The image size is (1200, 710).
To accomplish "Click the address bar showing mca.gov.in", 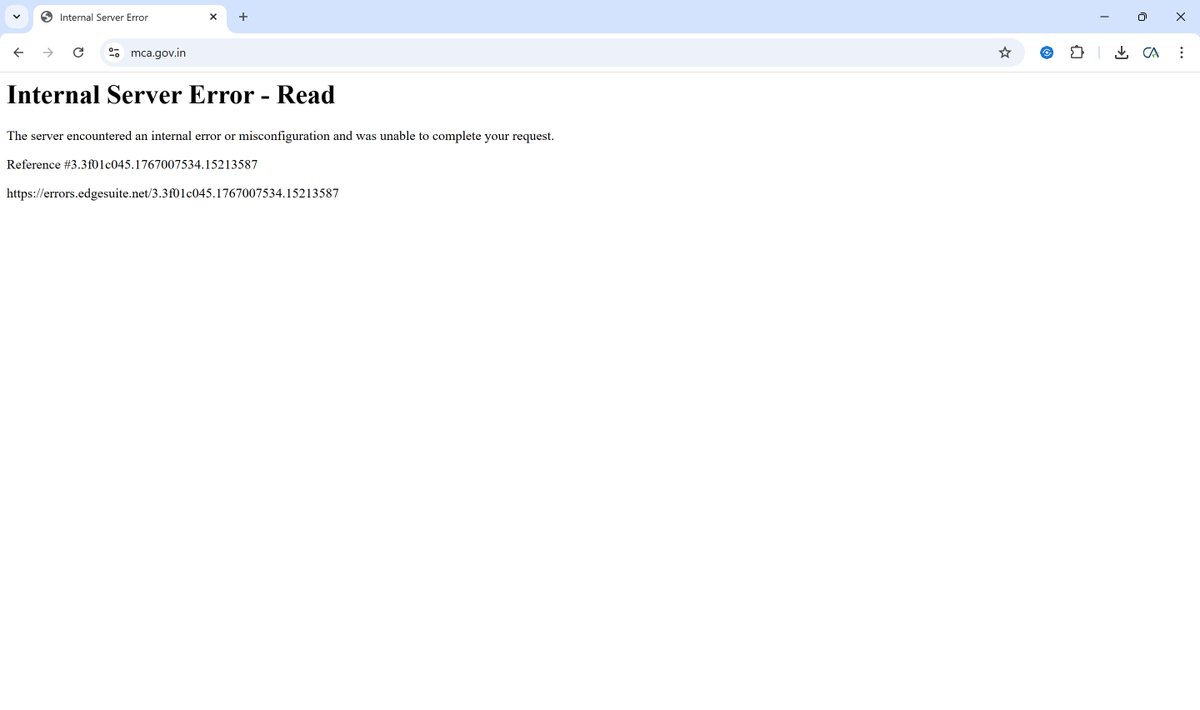I will [560, 53].
